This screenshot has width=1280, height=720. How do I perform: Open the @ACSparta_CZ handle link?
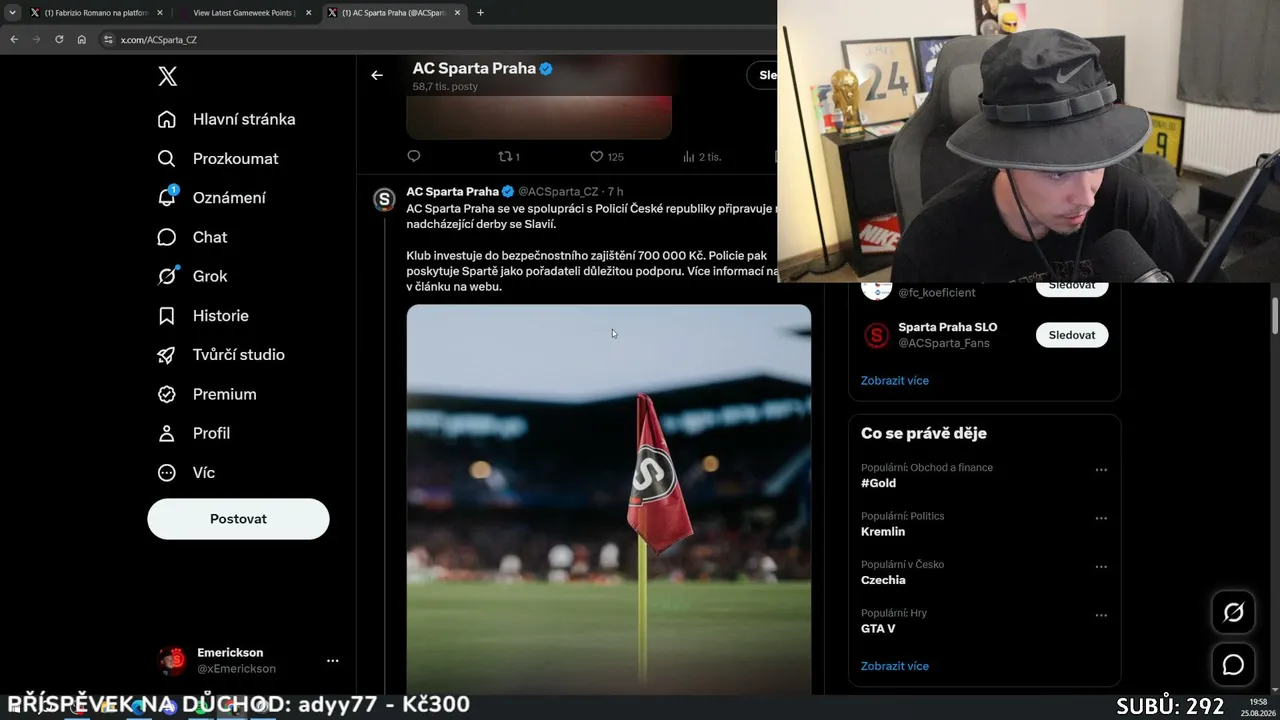point(558,191)
